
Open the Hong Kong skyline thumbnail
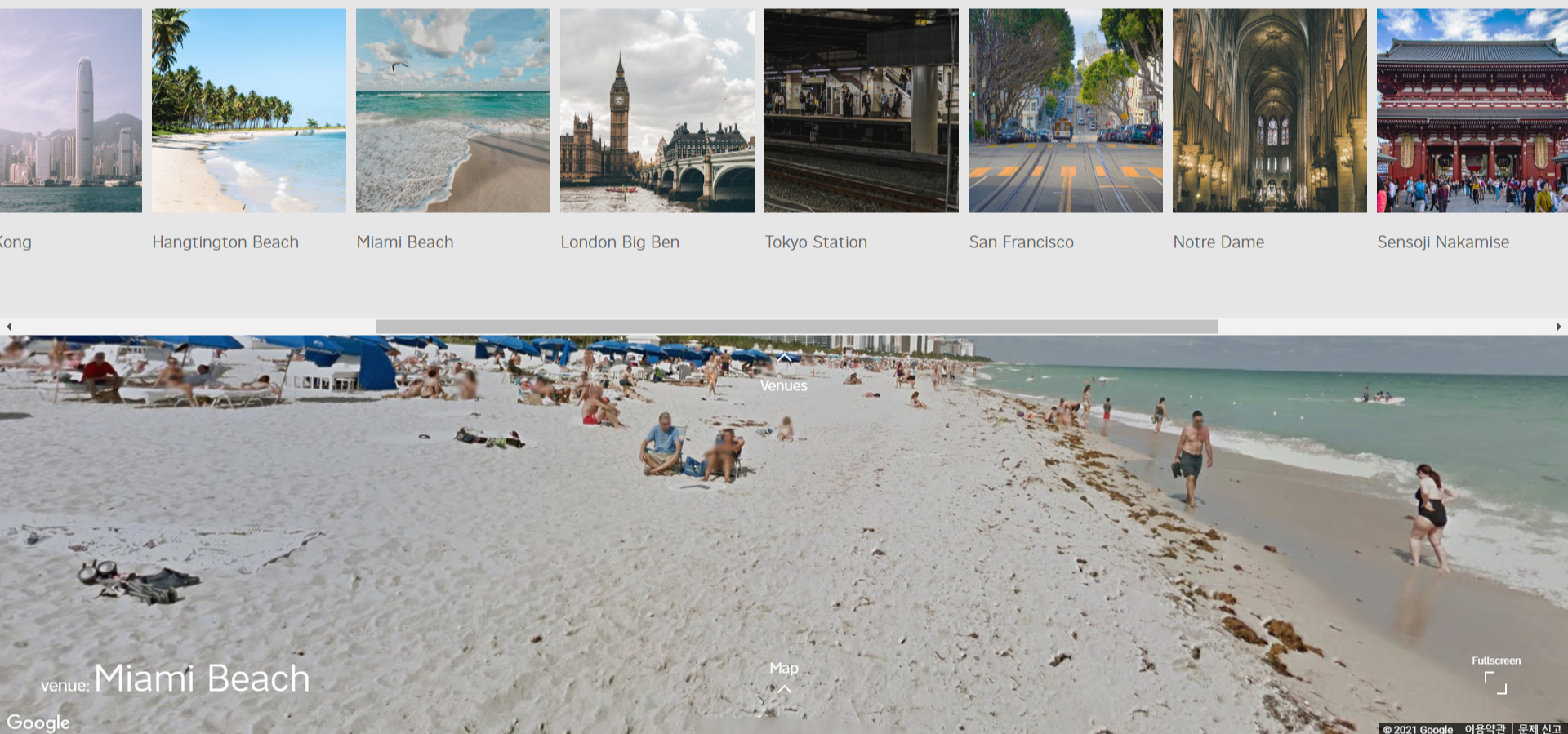coord(71,111)
